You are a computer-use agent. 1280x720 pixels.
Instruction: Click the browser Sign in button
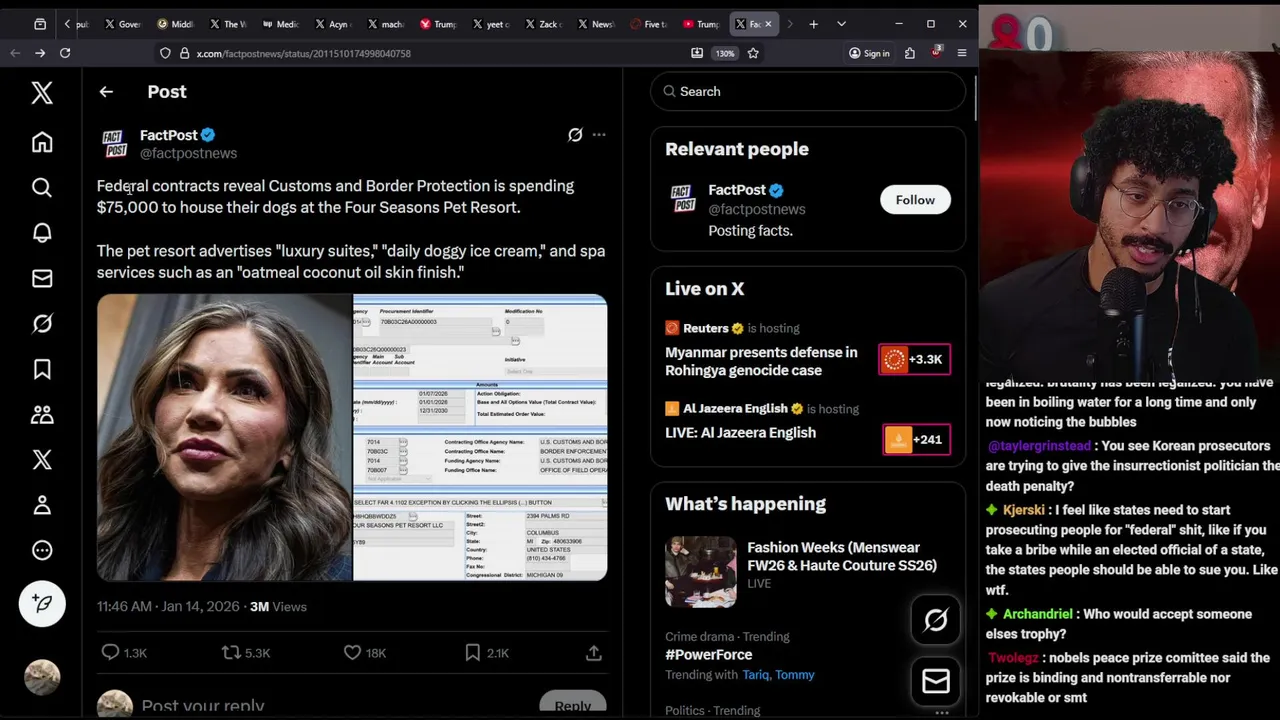[x=869, y=53]
